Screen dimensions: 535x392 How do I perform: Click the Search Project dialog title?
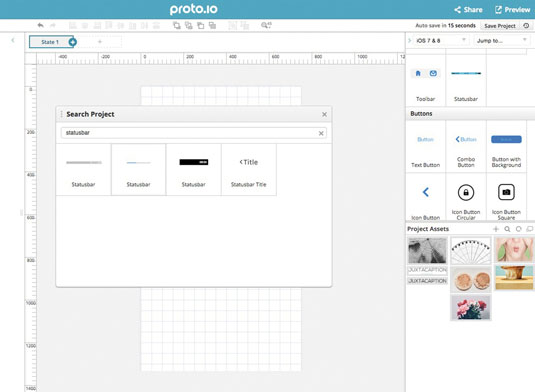90,114
